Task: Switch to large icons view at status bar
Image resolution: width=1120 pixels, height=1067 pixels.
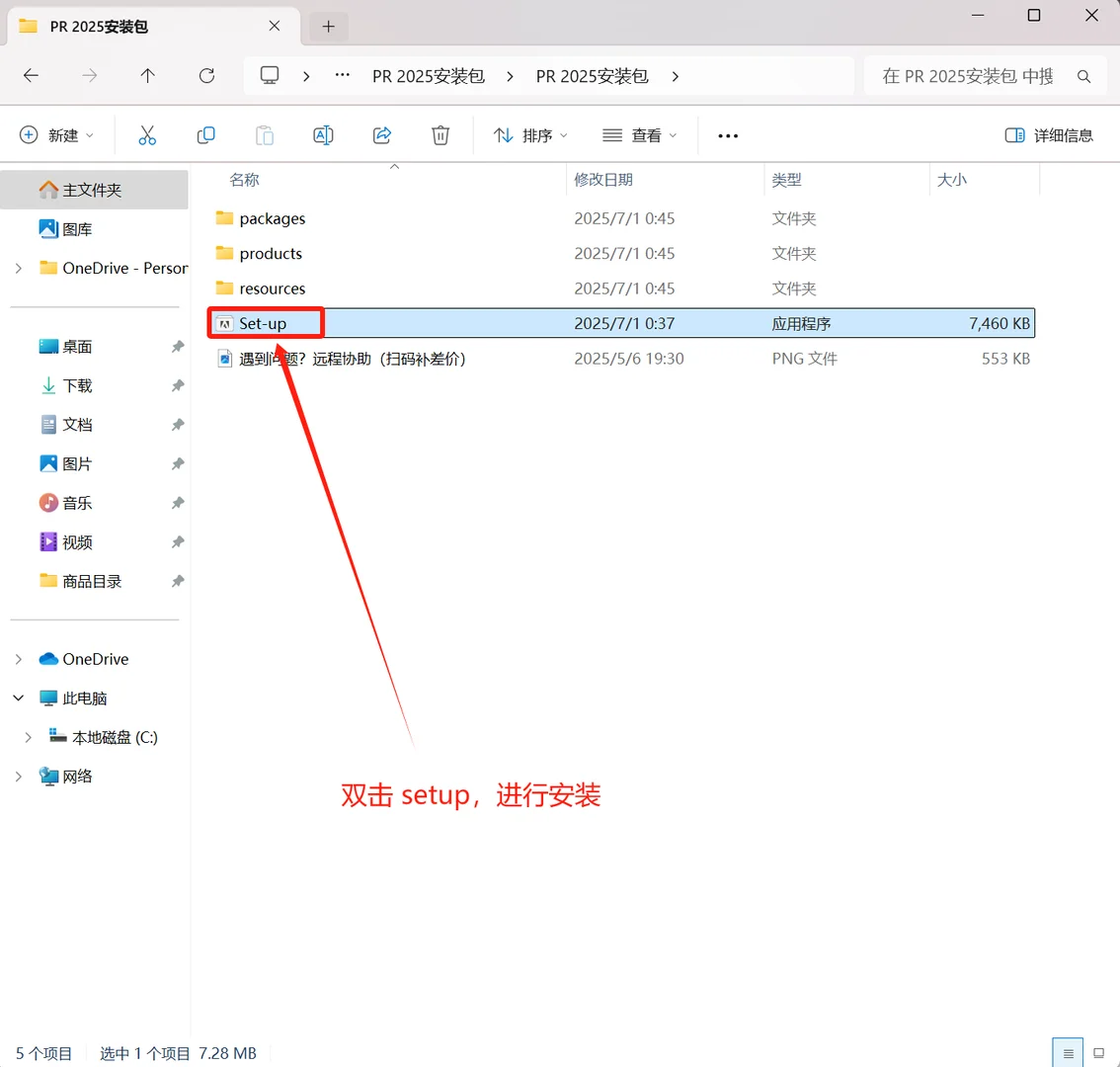Action: tap(1098, 1053)
